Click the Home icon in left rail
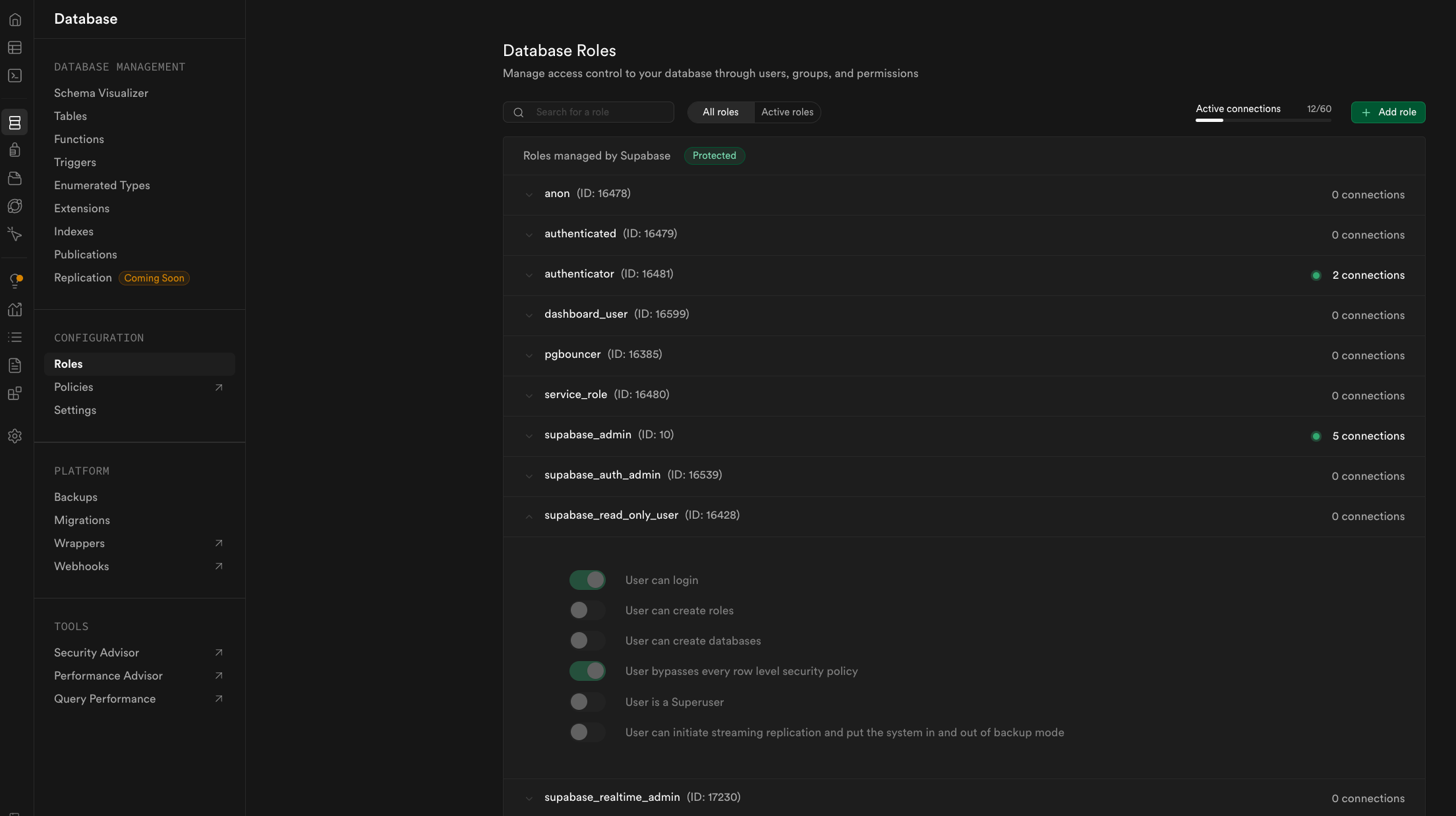The width and height of the screenshot is (1456, 816). (x=15, y=20)
